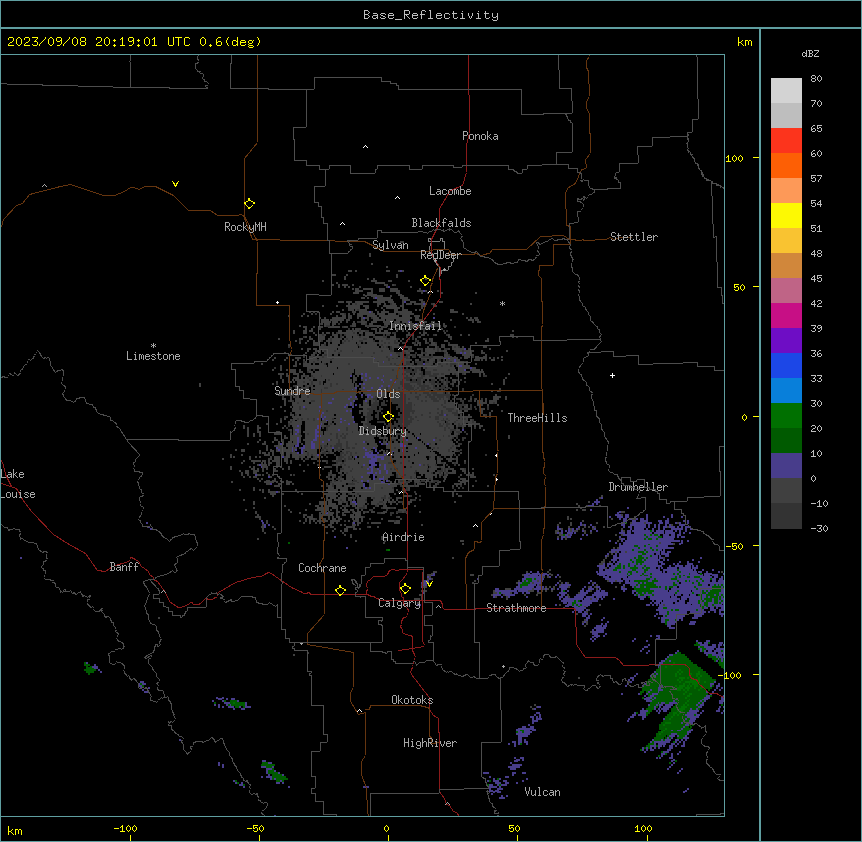This screenshot has height=842, width=862.
Task: Click the km unit label at the top right
Action: pyautogui.click(x=744, y=42)
